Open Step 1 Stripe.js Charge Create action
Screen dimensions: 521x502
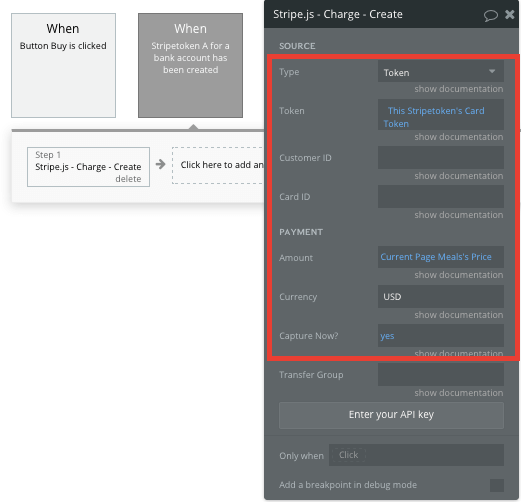click(x=88, y=167)
